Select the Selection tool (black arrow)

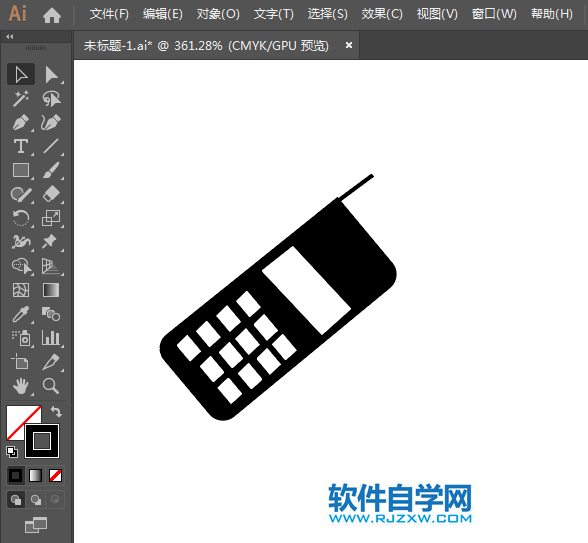tap(21, 74)
